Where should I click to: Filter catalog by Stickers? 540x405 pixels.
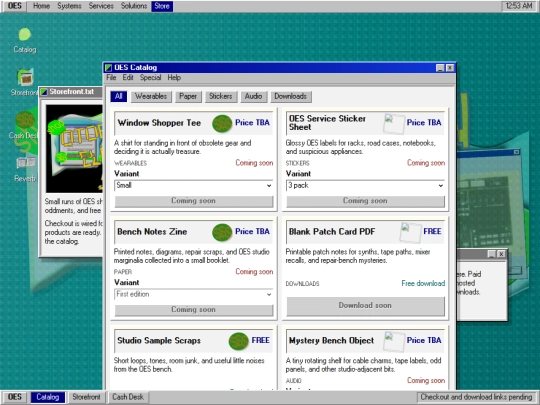tap(221, 96)
